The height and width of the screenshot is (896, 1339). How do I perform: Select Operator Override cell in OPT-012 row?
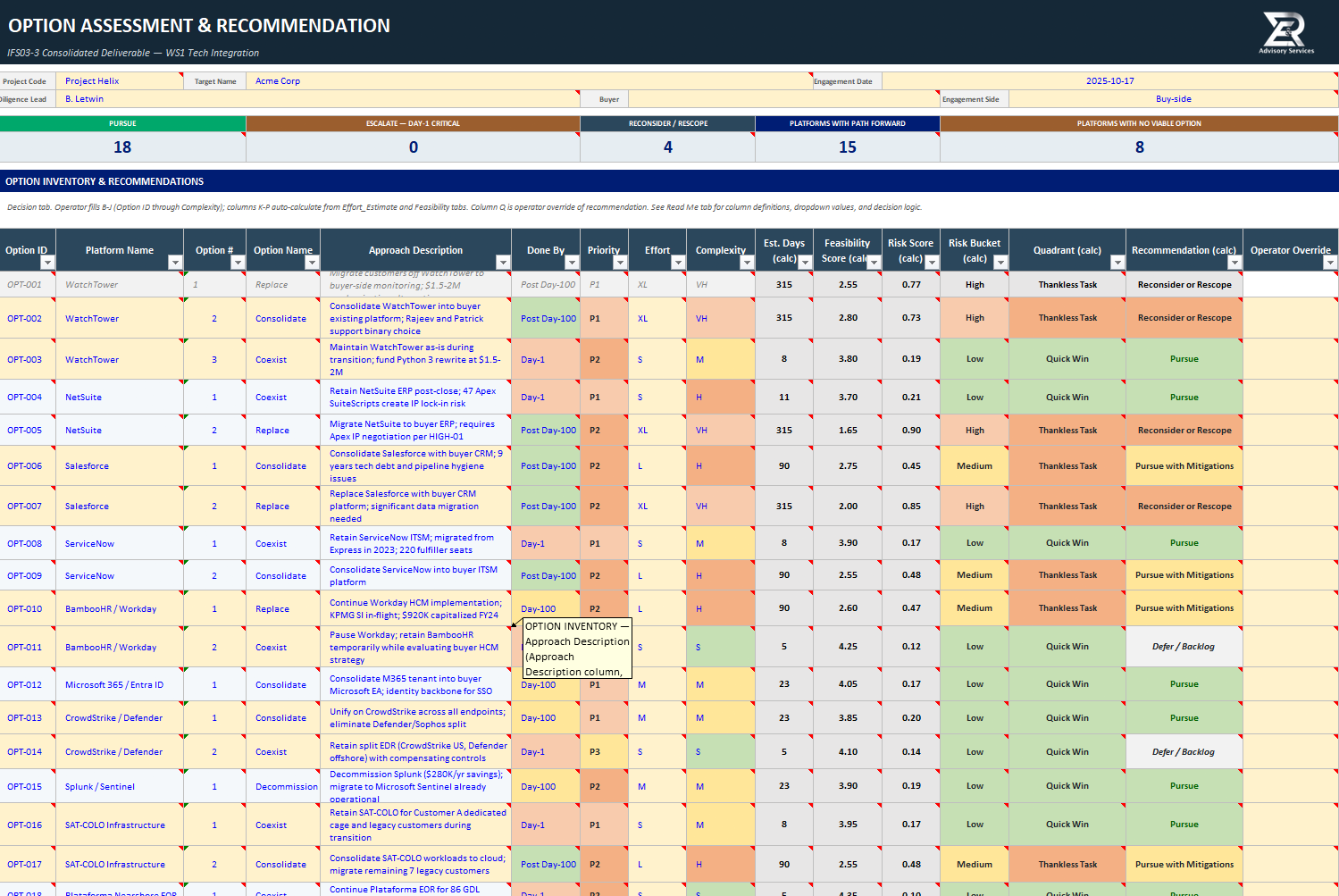(1291, 684)
